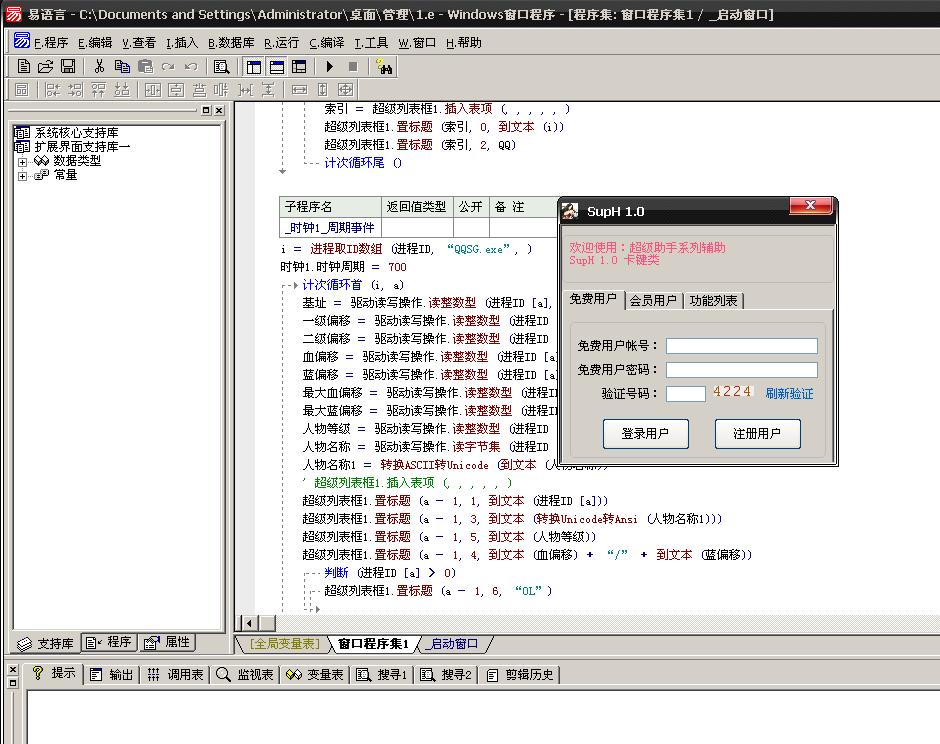This screenshot has width=940, height=744.
Task: Toggle the combined pane layout icon
Action: 299,67
